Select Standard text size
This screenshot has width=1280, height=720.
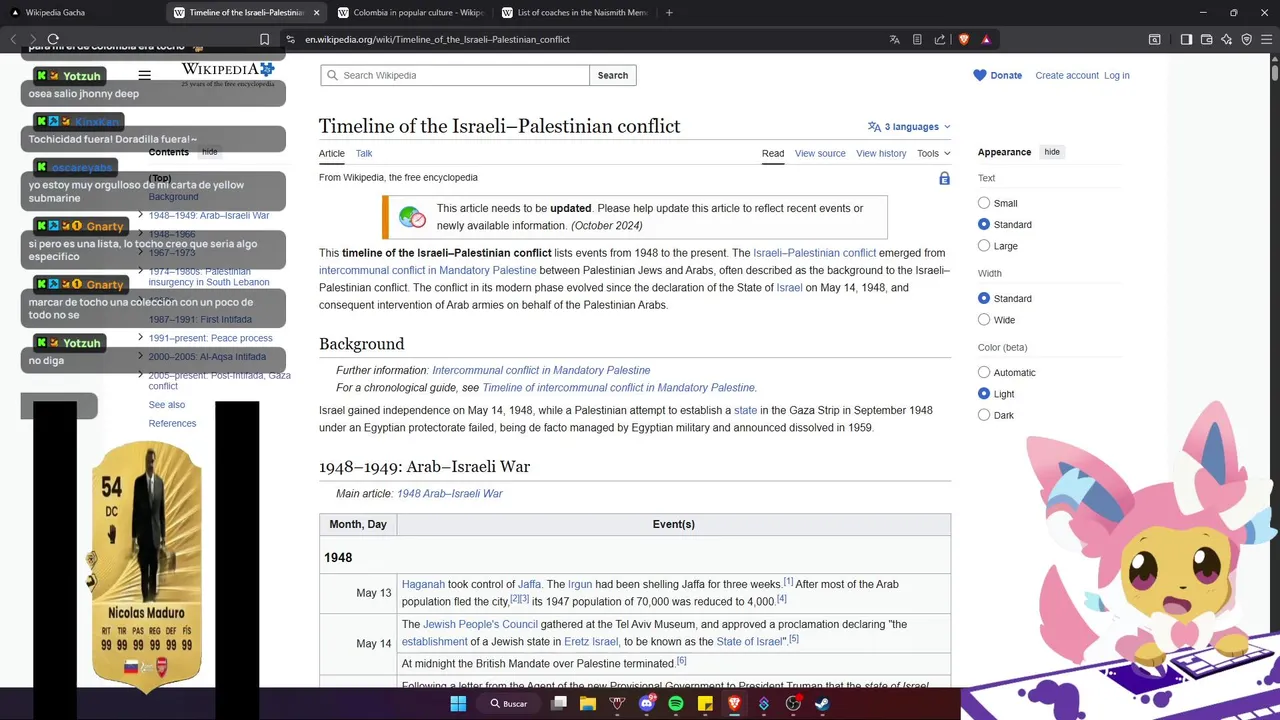click(984, 224)
